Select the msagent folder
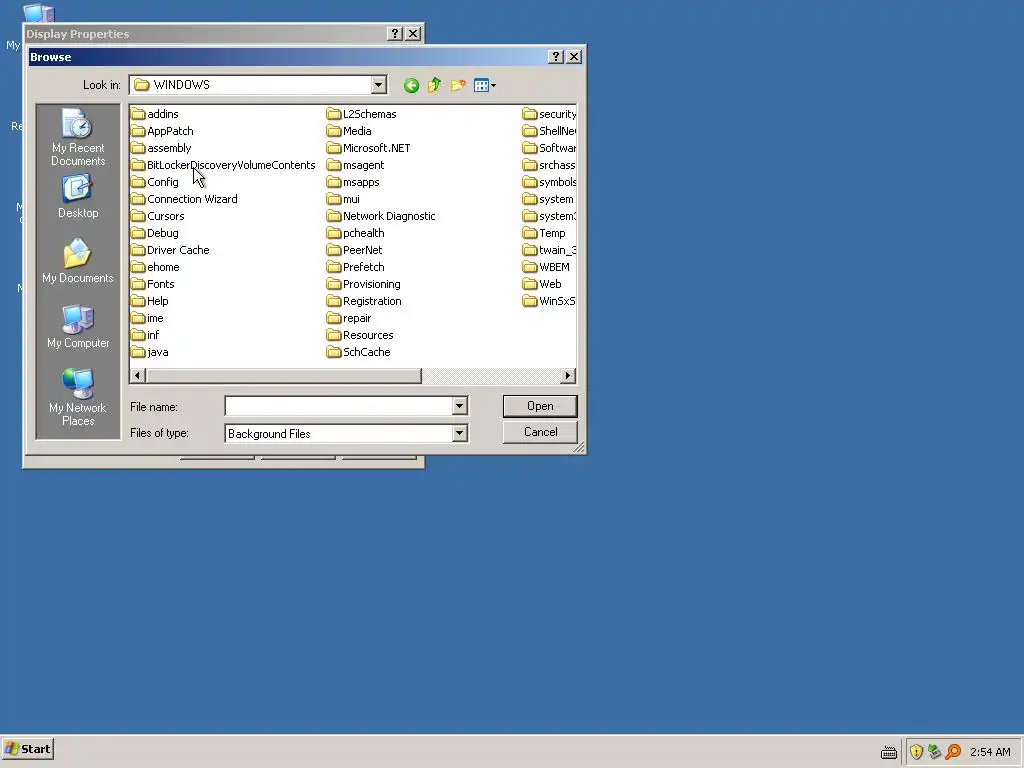This screenshot has height=768, width=1024. click(x=356, y=165)
